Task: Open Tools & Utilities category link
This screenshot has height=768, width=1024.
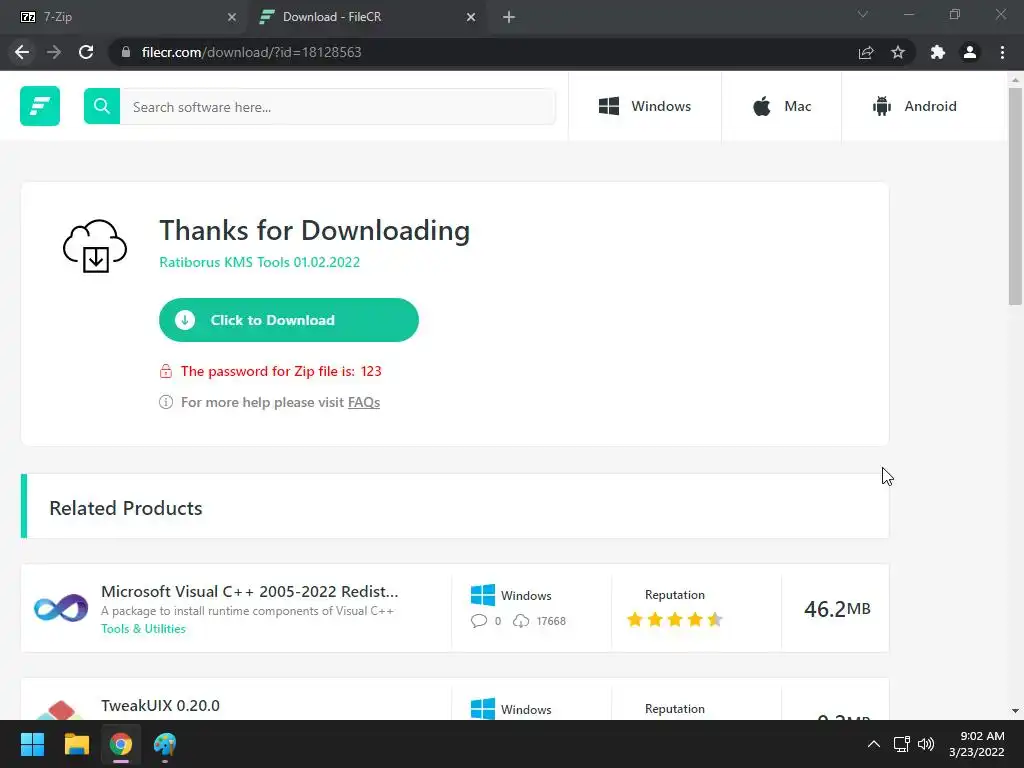Action: coord(143,628)
